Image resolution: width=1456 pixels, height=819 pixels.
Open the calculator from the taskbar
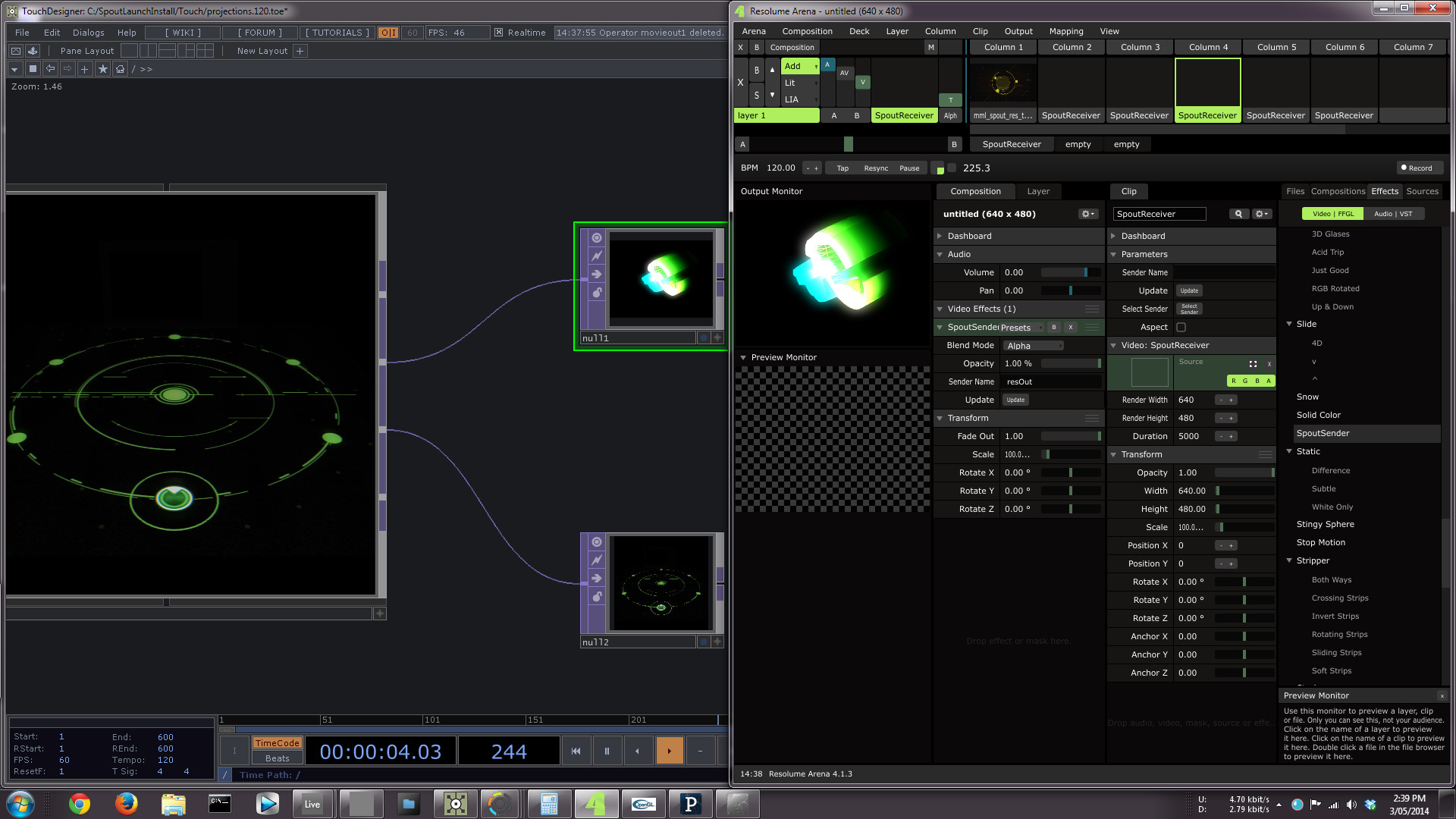549,804
